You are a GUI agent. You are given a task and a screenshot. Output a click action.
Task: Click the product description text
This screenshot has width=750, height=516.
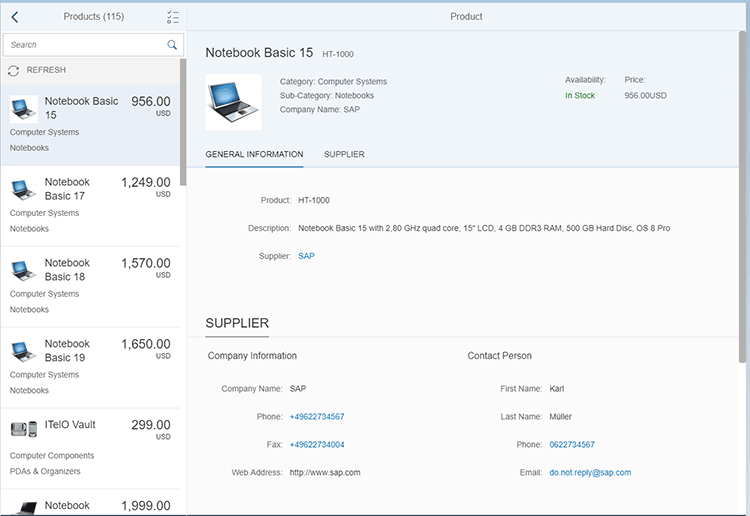click(x=484, y=228)
